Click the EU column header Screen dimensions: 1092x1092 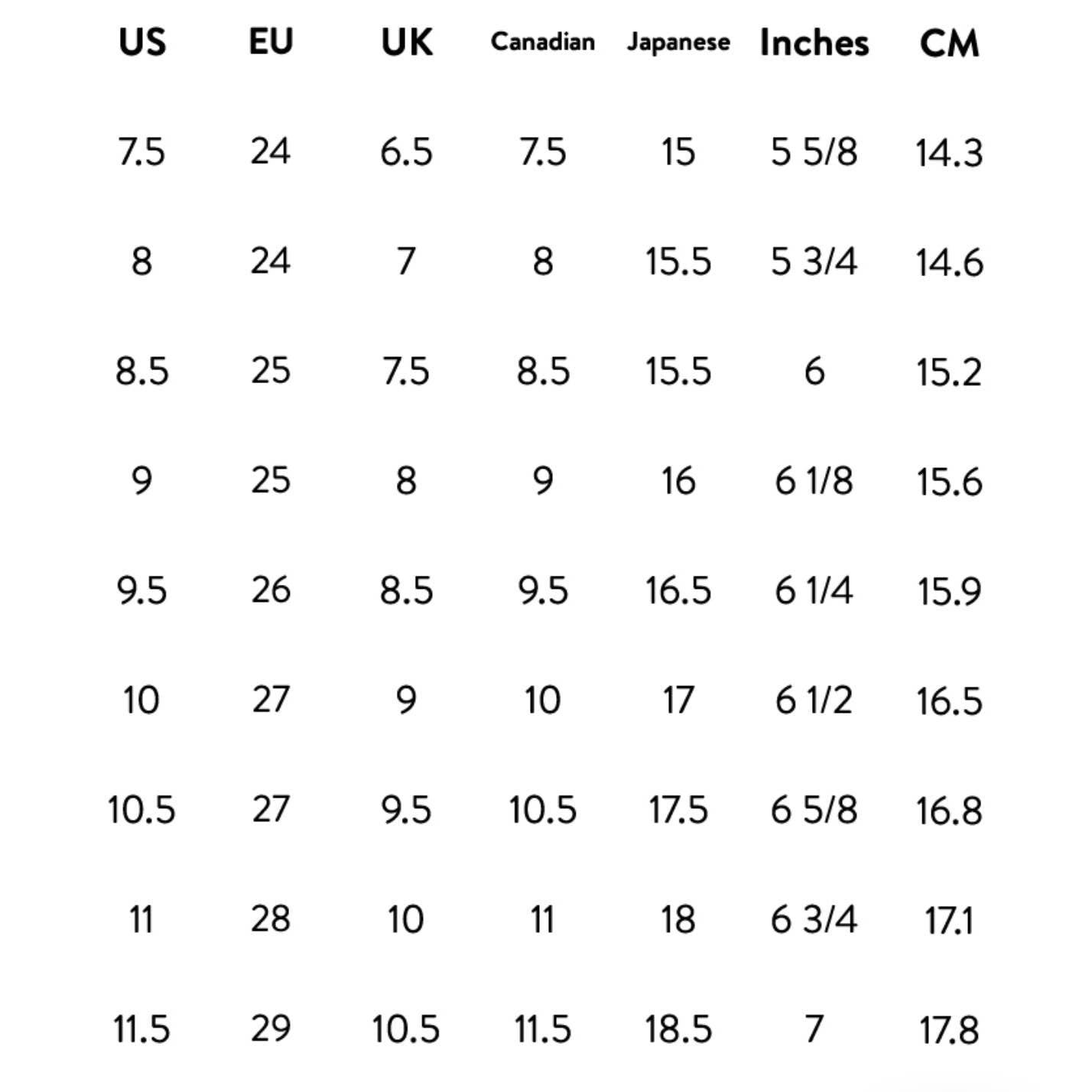click(271, 42)
